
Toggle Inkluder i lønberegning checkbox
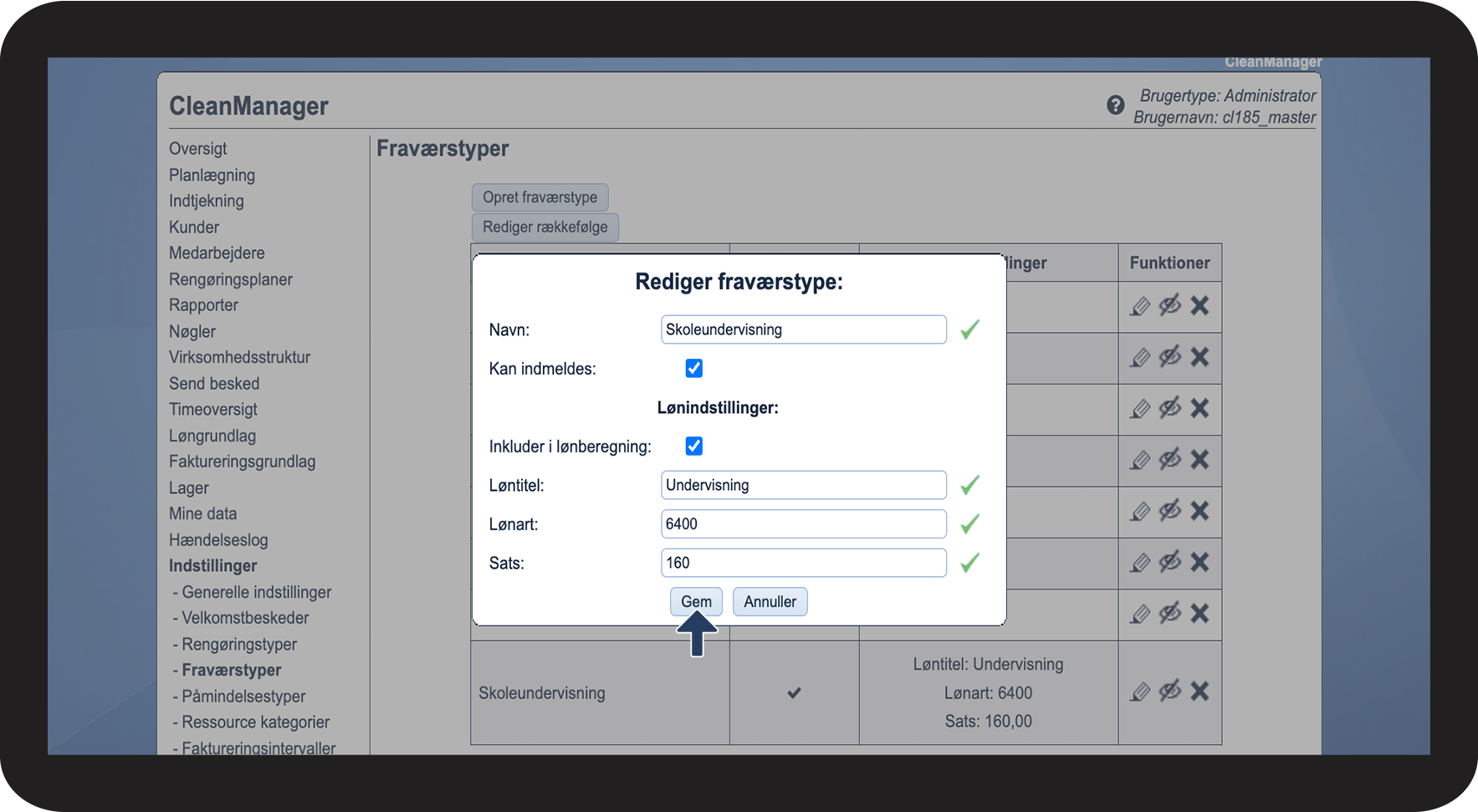click(693, 447)
